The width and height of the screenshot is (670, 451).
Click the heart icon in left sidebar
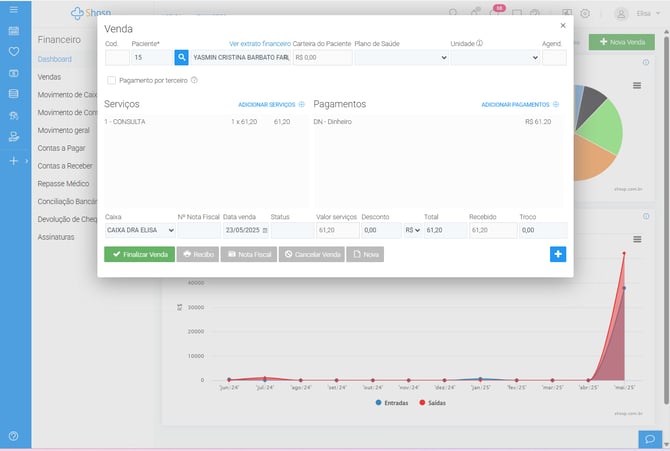(x=13, y=50)
